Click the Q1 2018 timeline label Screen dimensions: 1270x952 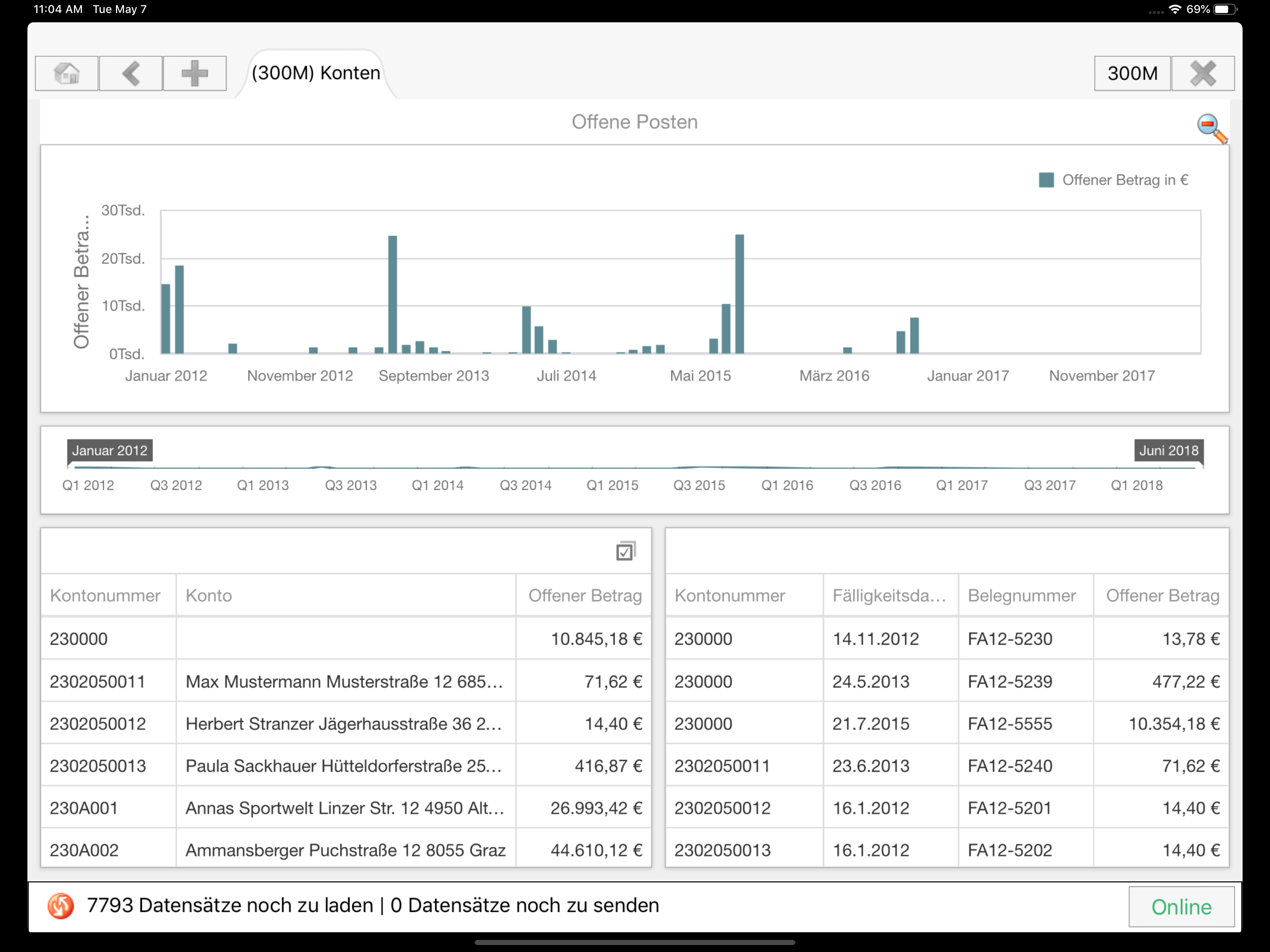(x=1137, y=485)
